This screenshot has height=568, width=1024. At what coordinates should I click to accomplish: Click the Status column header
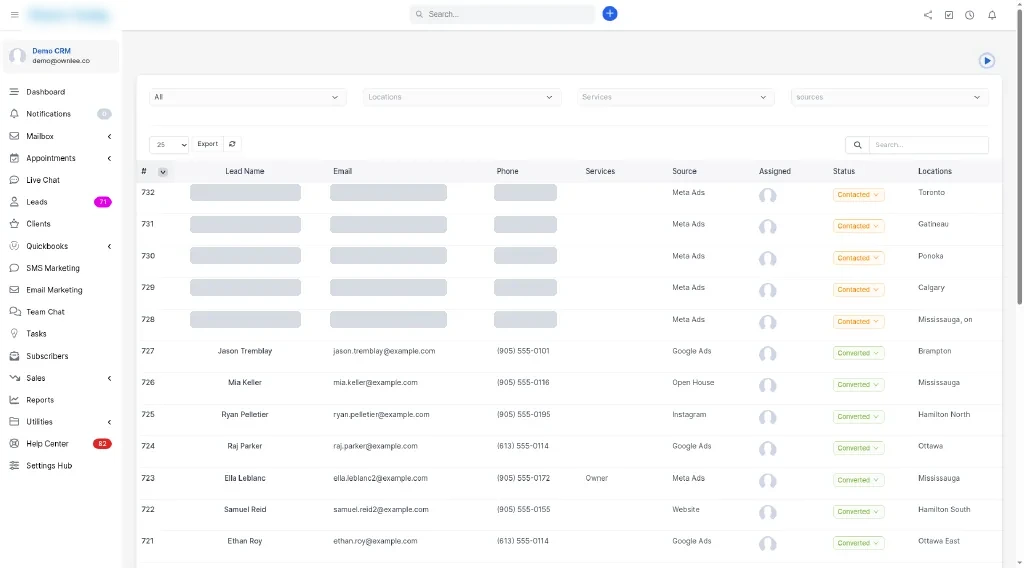pyautogui.click(x=844, y=171)
